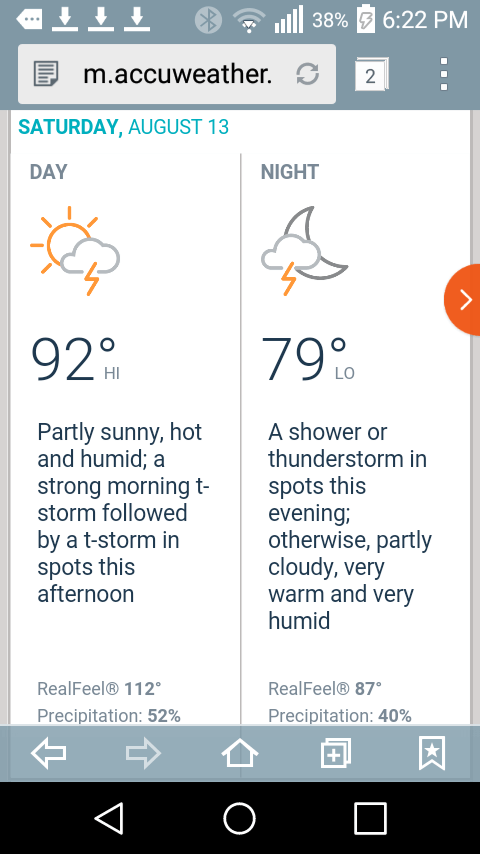
Task: Open Android recent apps square
Action: pos(370,819)
